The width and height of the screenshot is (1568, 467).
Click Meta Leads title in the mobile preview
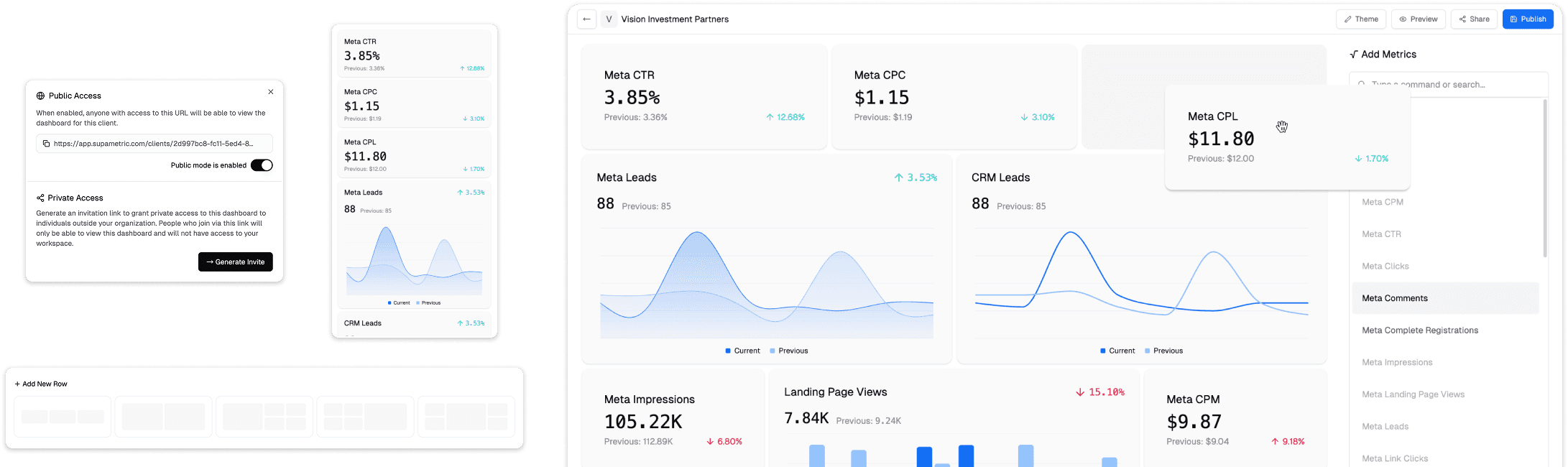(x=363, y=193)
